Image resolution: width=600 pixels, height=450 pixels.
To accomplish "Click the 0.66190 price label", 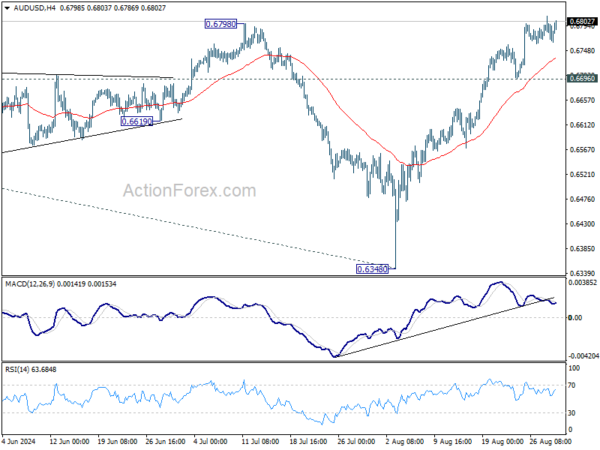I will 137,122.
